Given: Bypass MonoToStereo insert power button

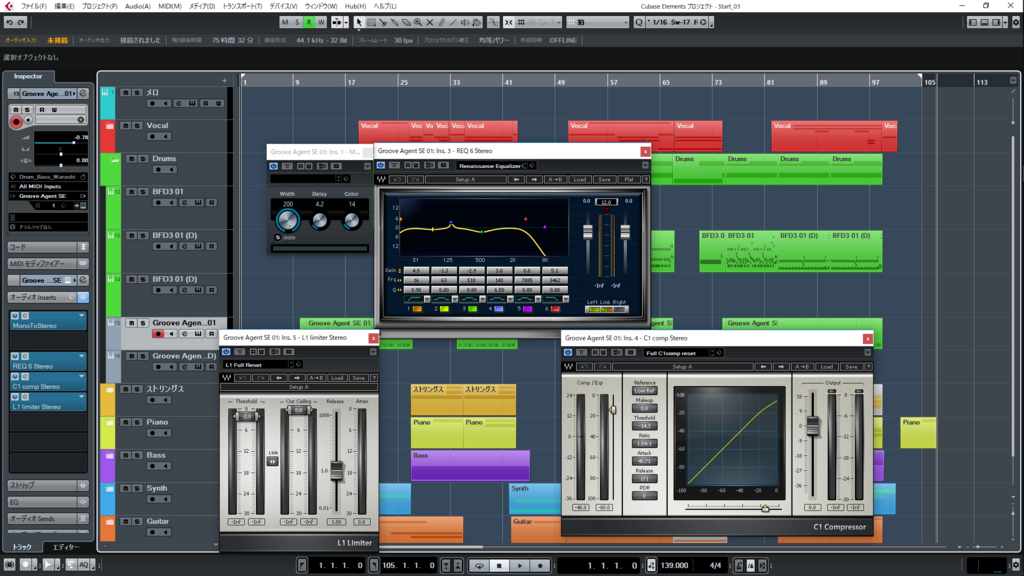Looking at the screenshot, I should click(15, 316).
